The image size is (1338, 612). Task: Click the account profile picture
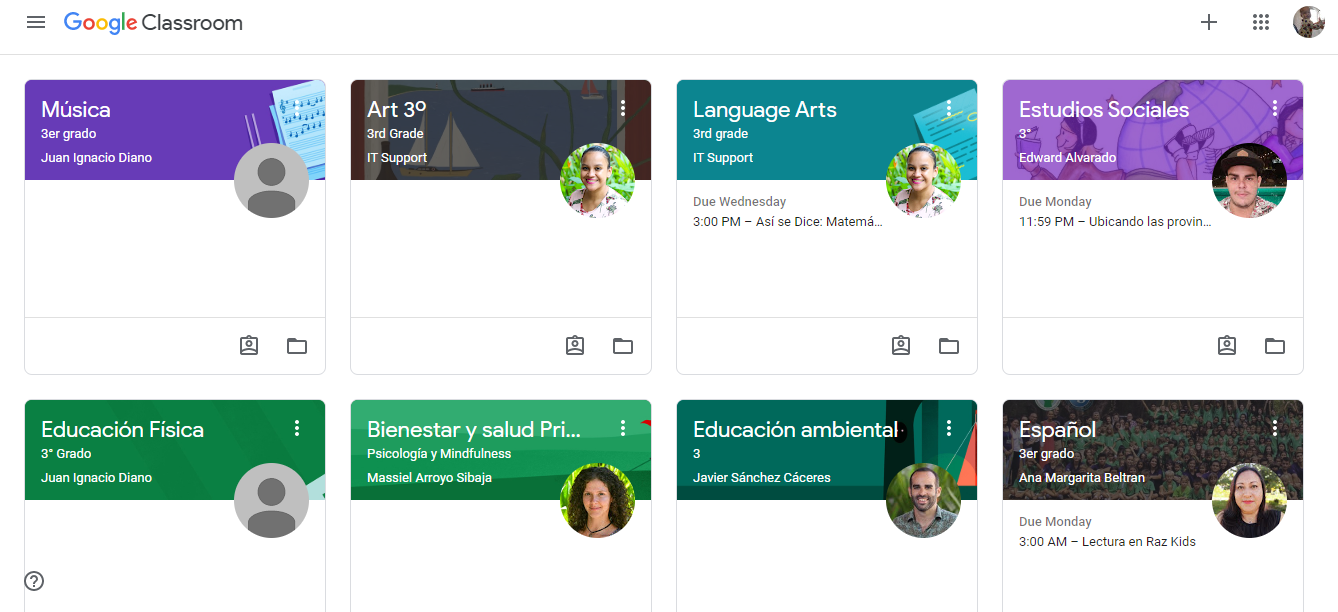[x=1308, y=22]
